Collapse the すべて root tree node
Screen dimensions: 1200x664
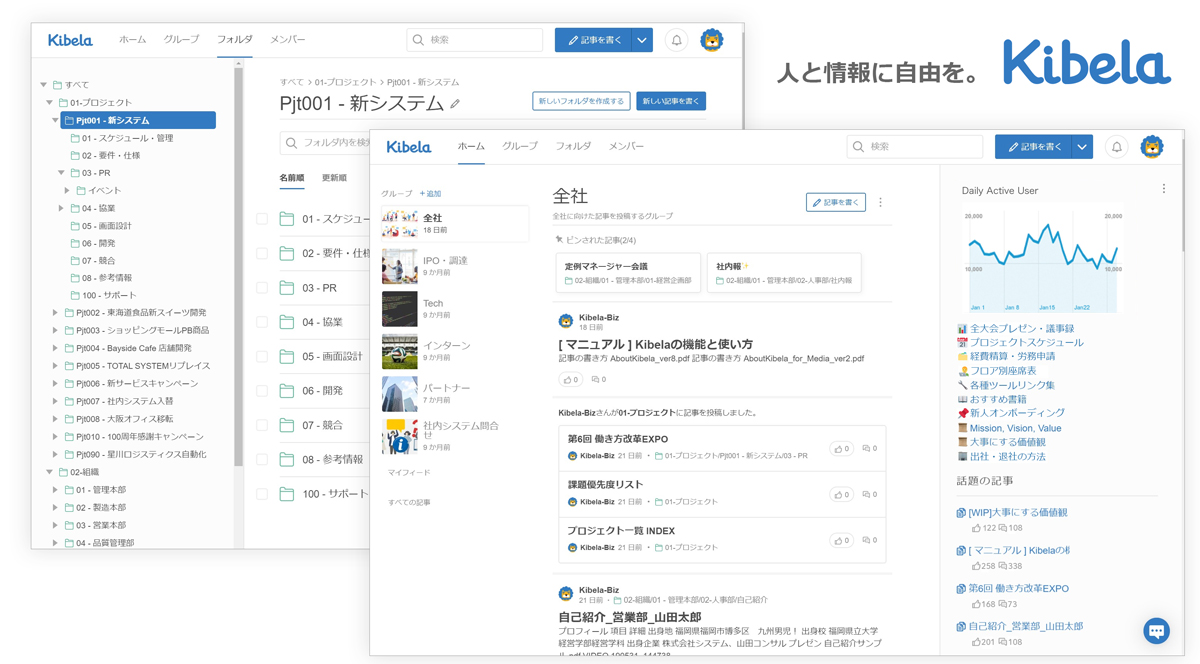(x=44, y=85)
